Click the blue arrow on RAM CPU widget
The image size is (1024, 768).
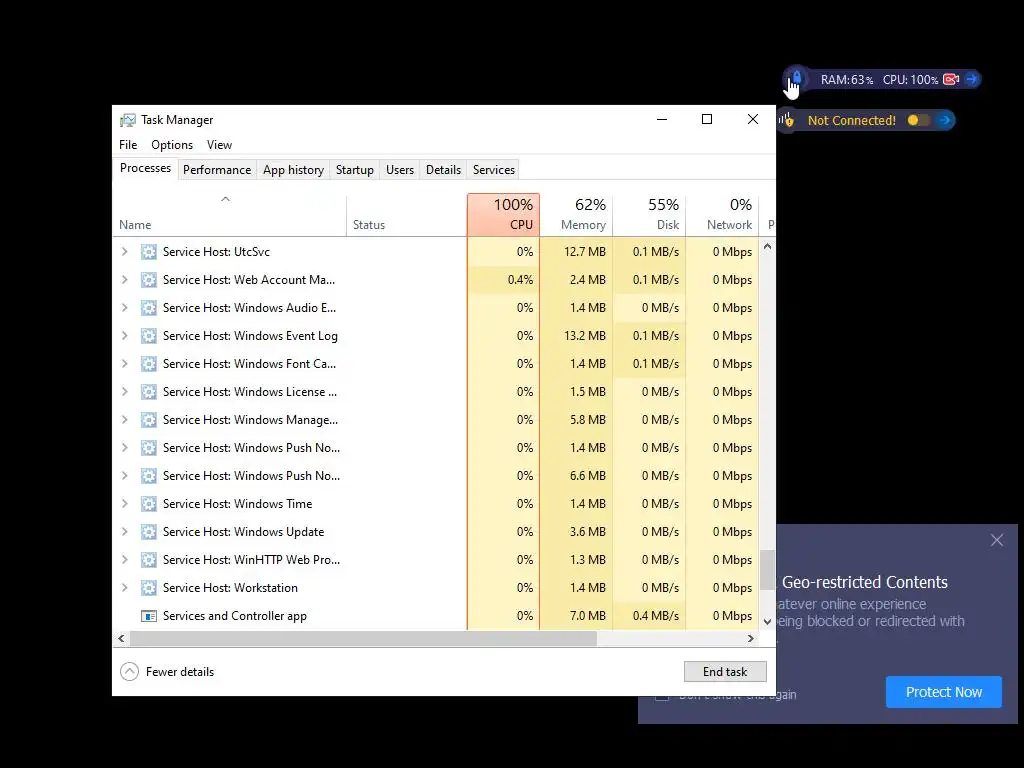(x=972, y=79)
